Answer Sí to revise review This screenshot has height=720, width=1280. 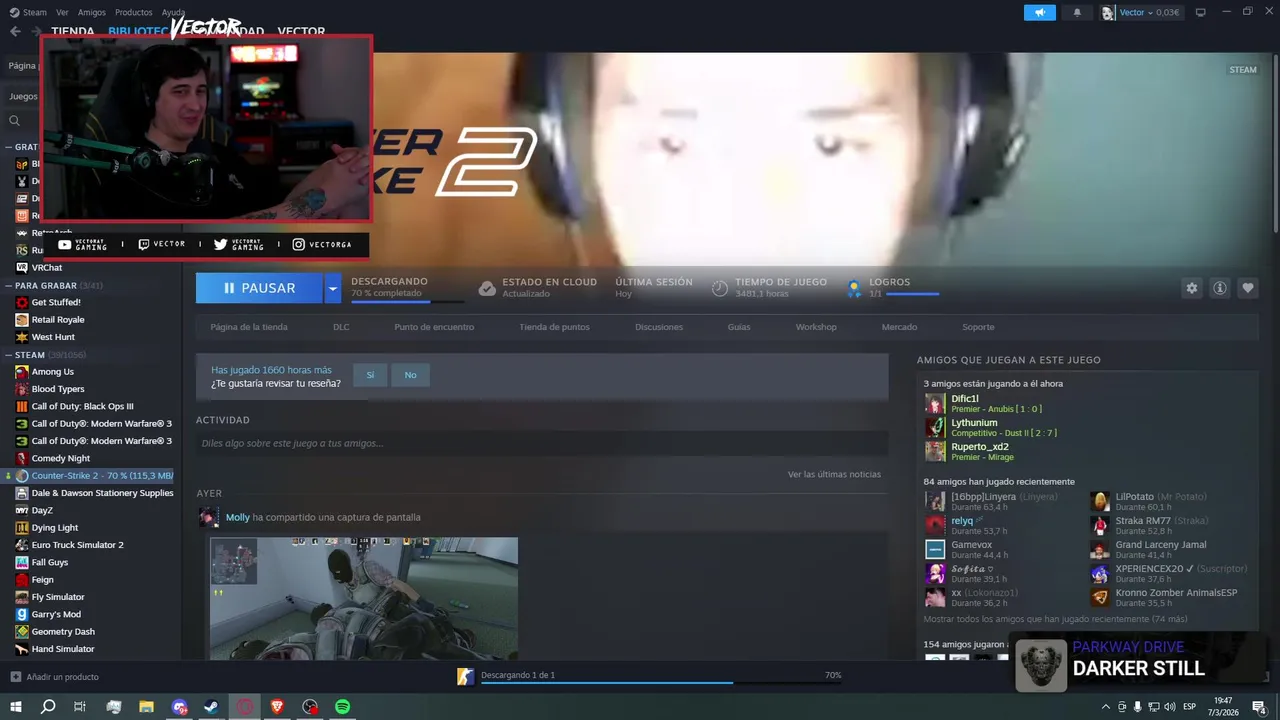coord(370,375)
